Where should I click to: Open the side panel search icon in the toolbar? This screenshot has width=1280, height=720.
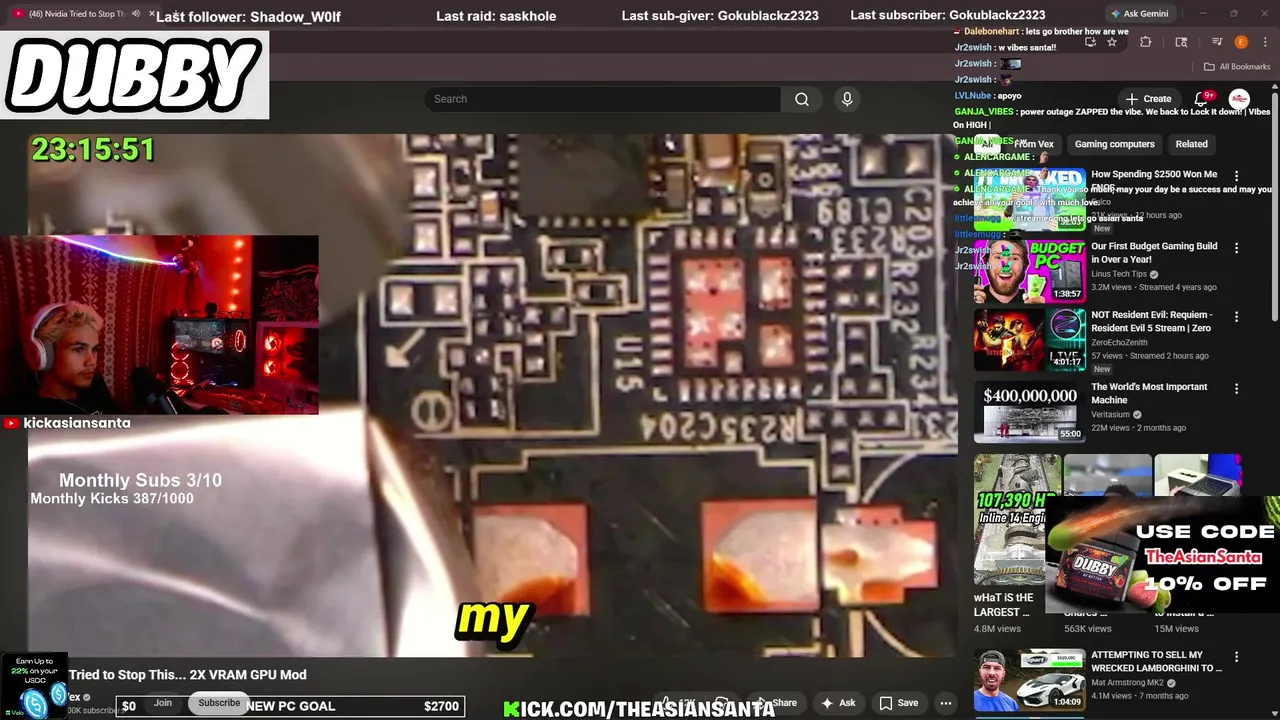coord(1181,42)
